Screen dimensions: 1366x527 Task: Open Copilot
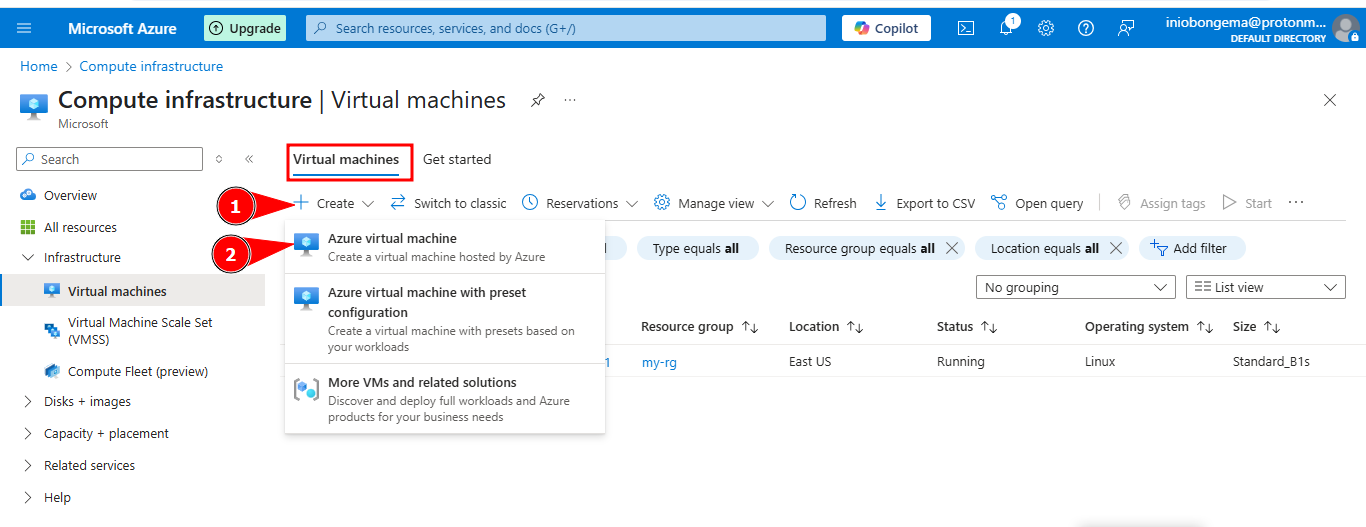tap(886, 28)
